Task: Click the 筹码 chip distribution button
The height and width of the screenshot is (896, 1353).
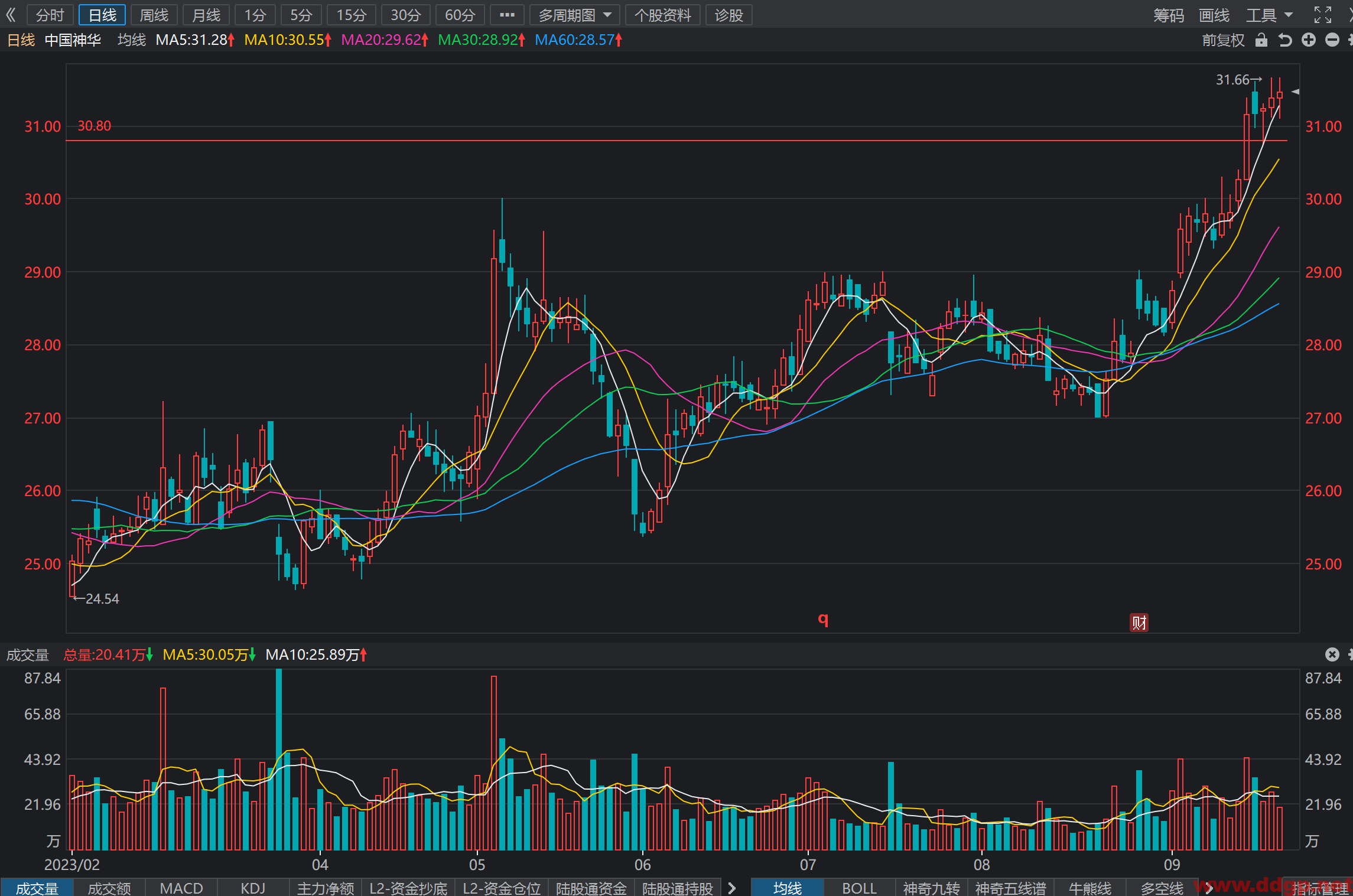Action: click(1169, 15)
